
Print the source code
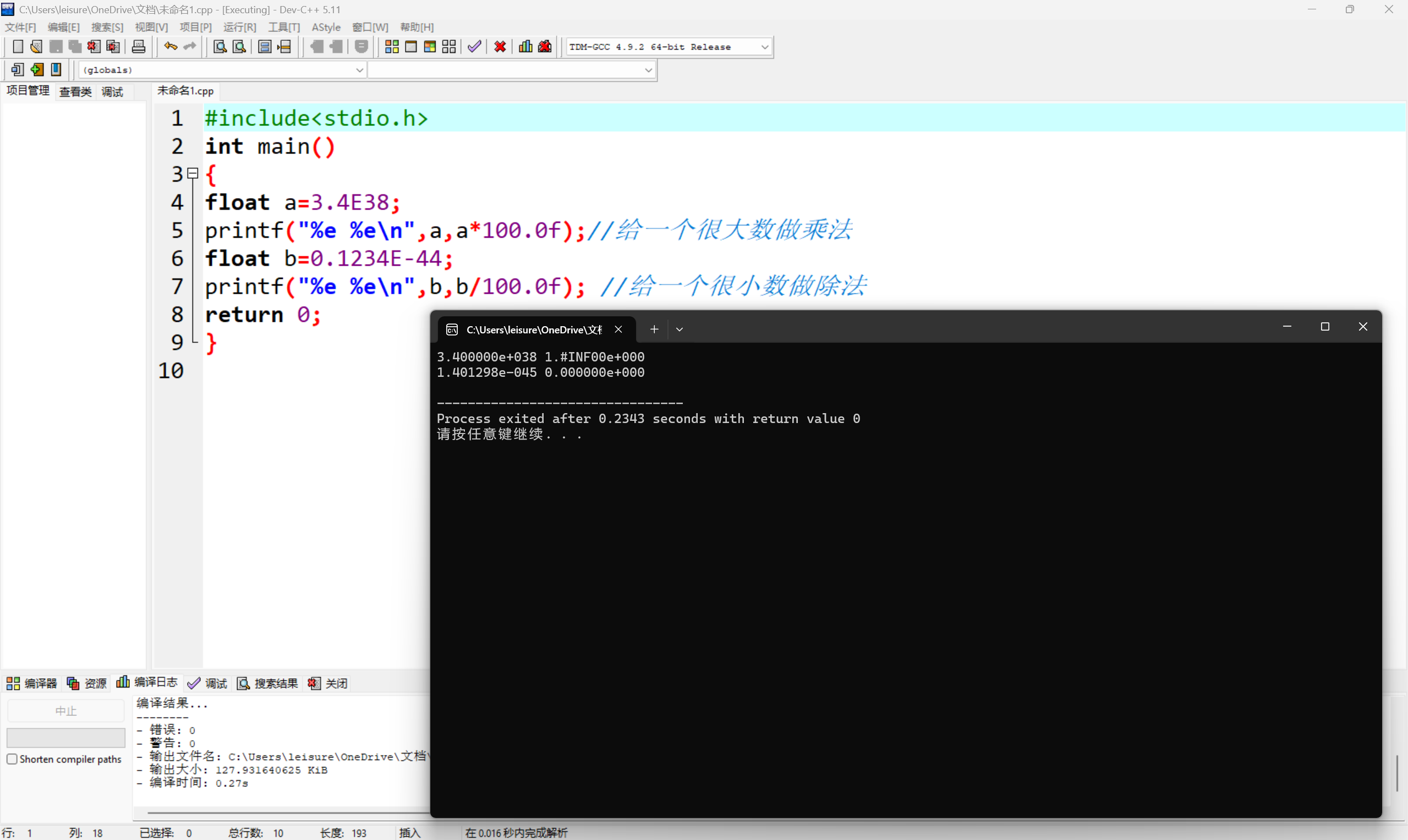click(139, 46)
